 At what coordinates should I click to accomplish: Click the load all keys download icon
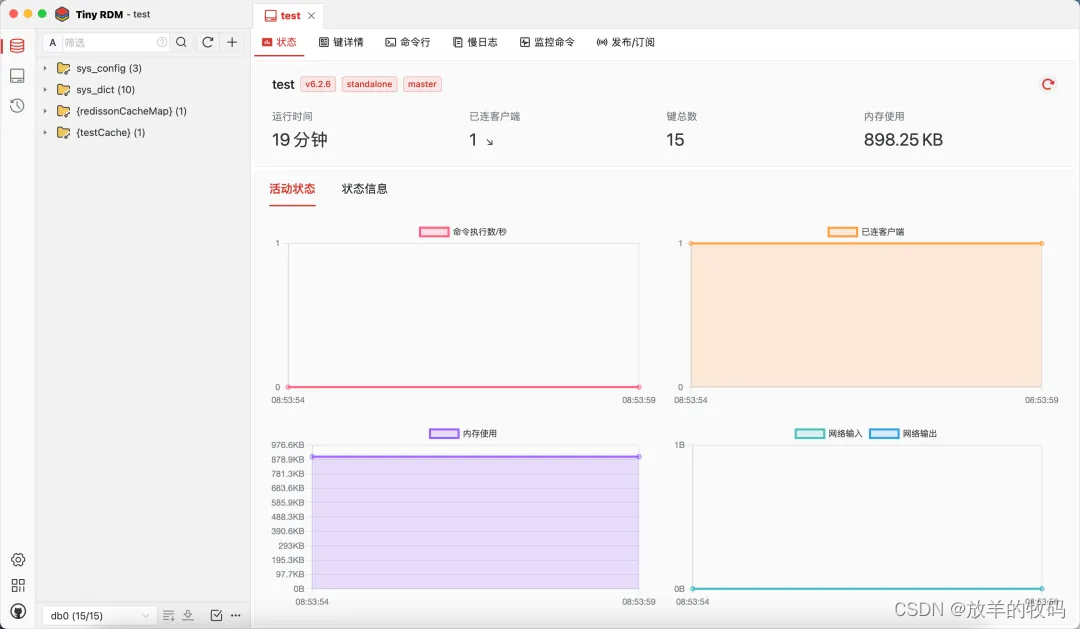point(188,615)
